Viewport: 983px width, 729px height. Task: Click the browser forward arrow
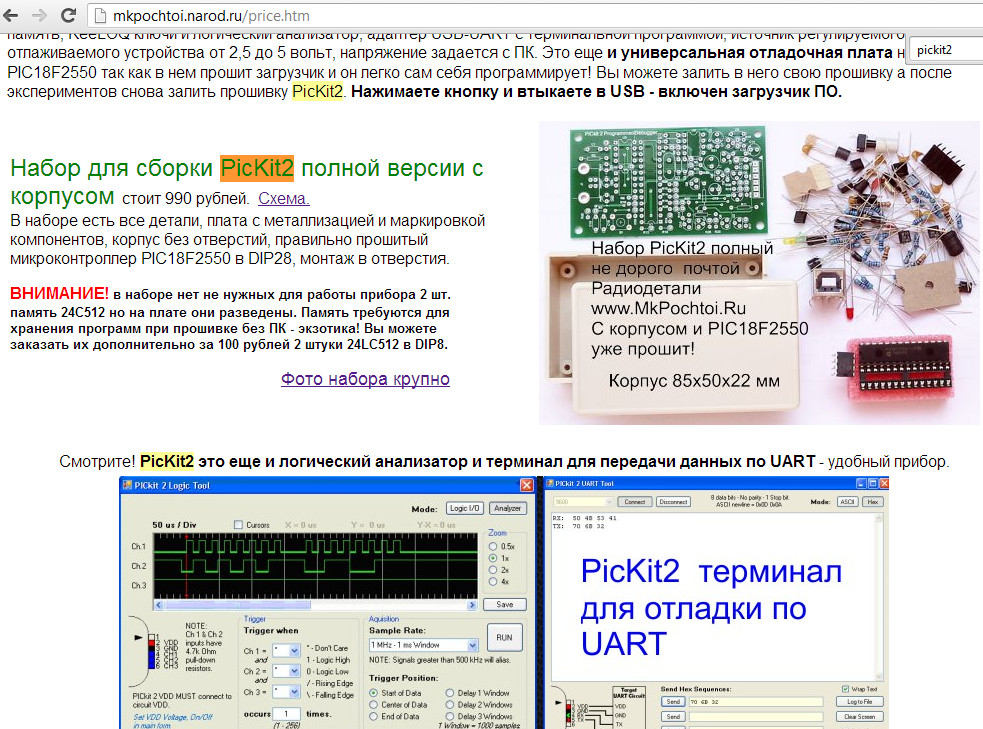[x=40, y=15]
